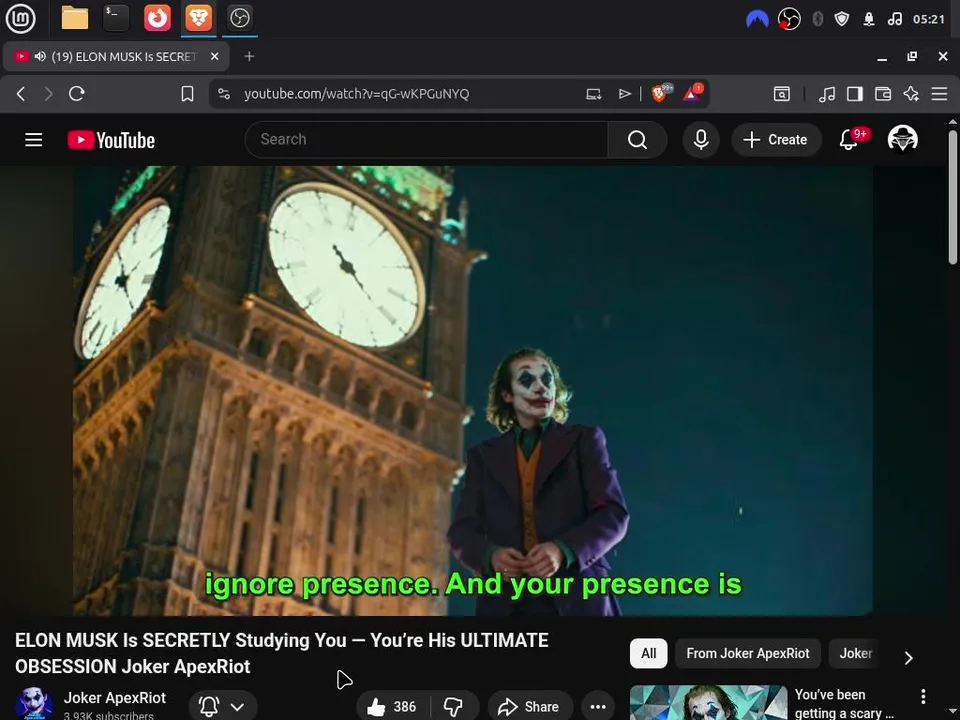Click the video title ELON MUSK Is SECRETLY
Screen dimensions: 960x720
[x=282, y=653]
